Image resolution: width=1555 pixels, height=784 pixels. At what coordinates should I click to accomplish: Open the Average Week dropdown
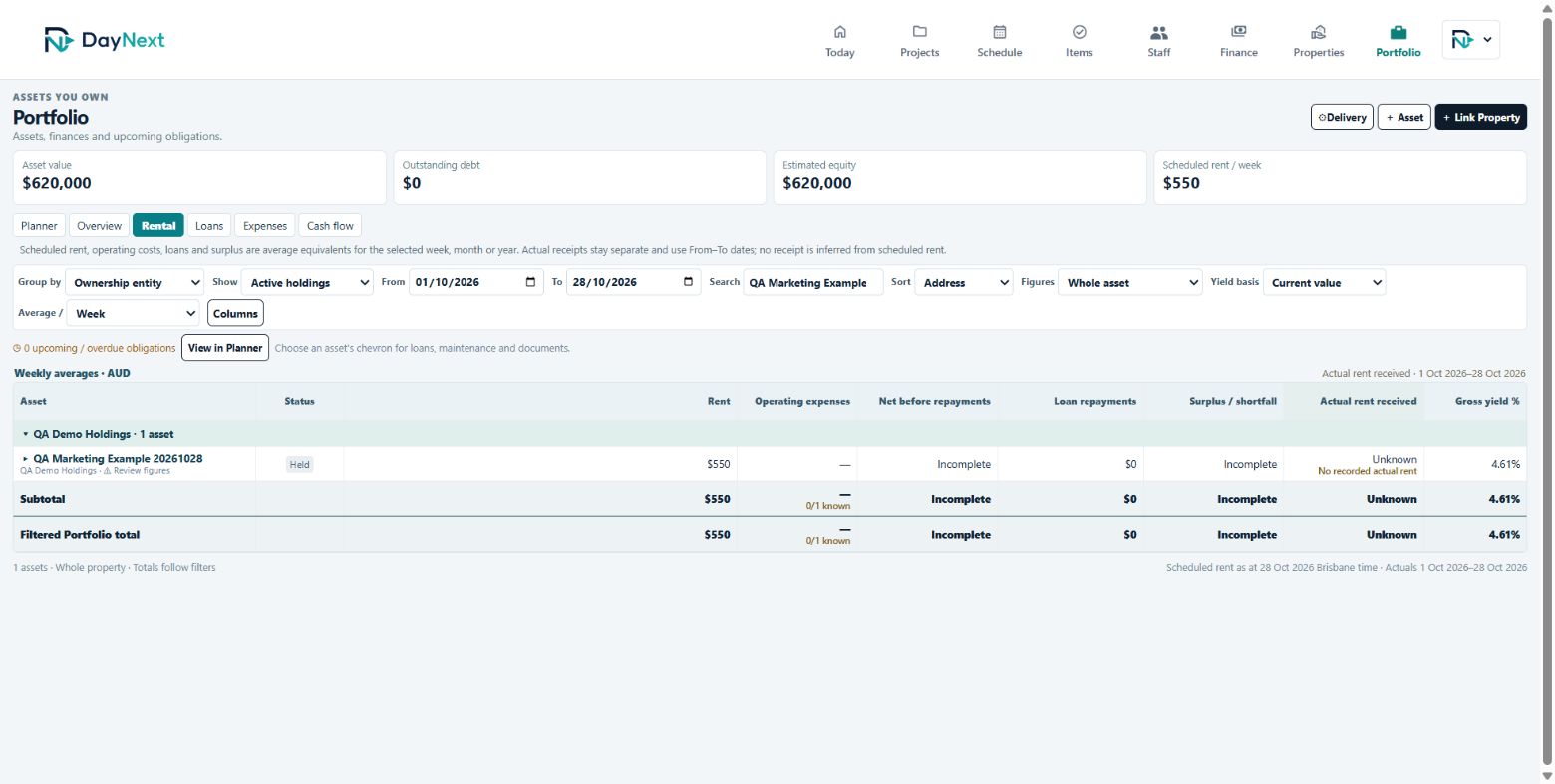[x=134, y=313]
